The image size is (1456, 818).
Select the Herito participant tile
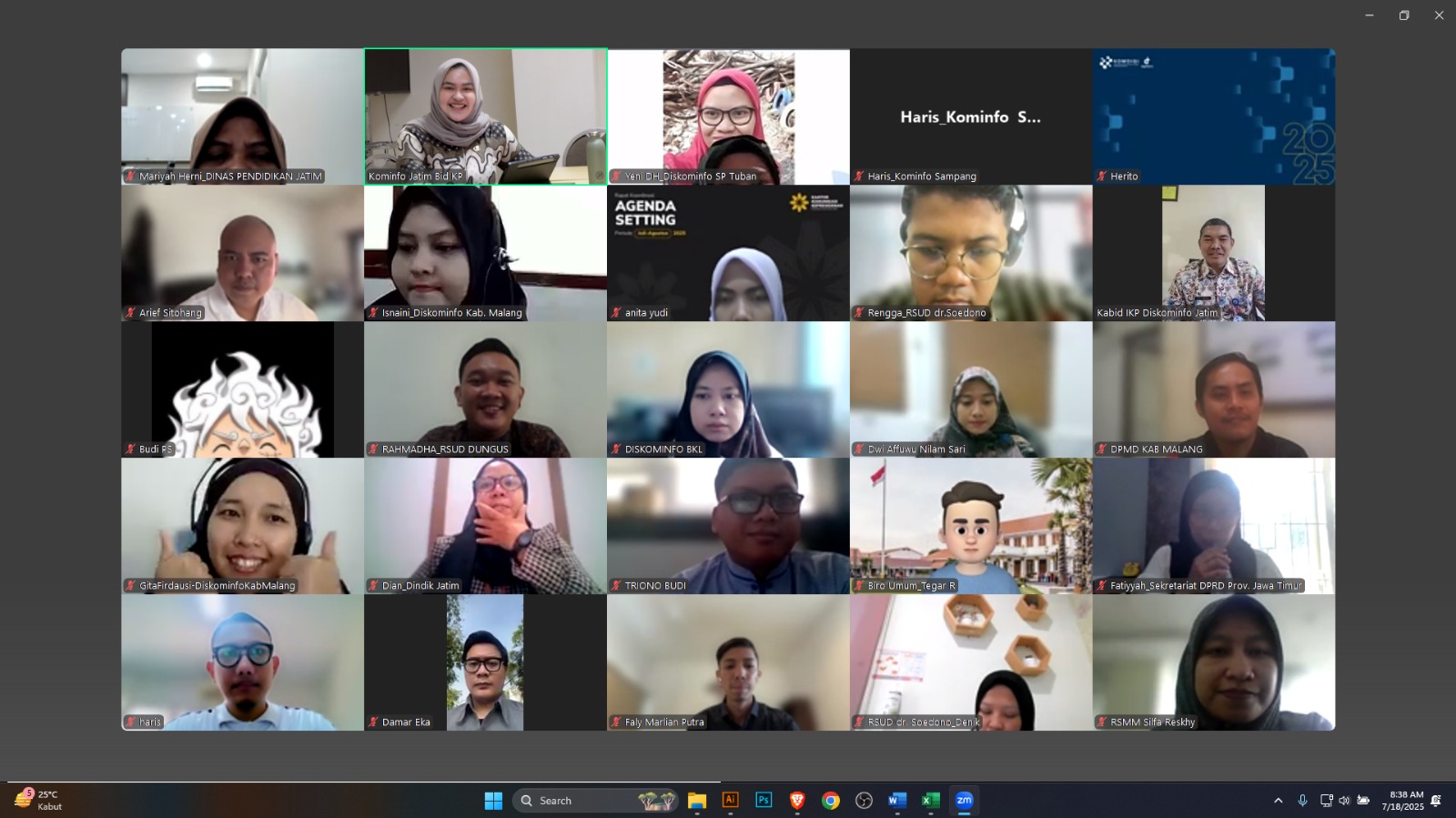(x=1214, y=116)
